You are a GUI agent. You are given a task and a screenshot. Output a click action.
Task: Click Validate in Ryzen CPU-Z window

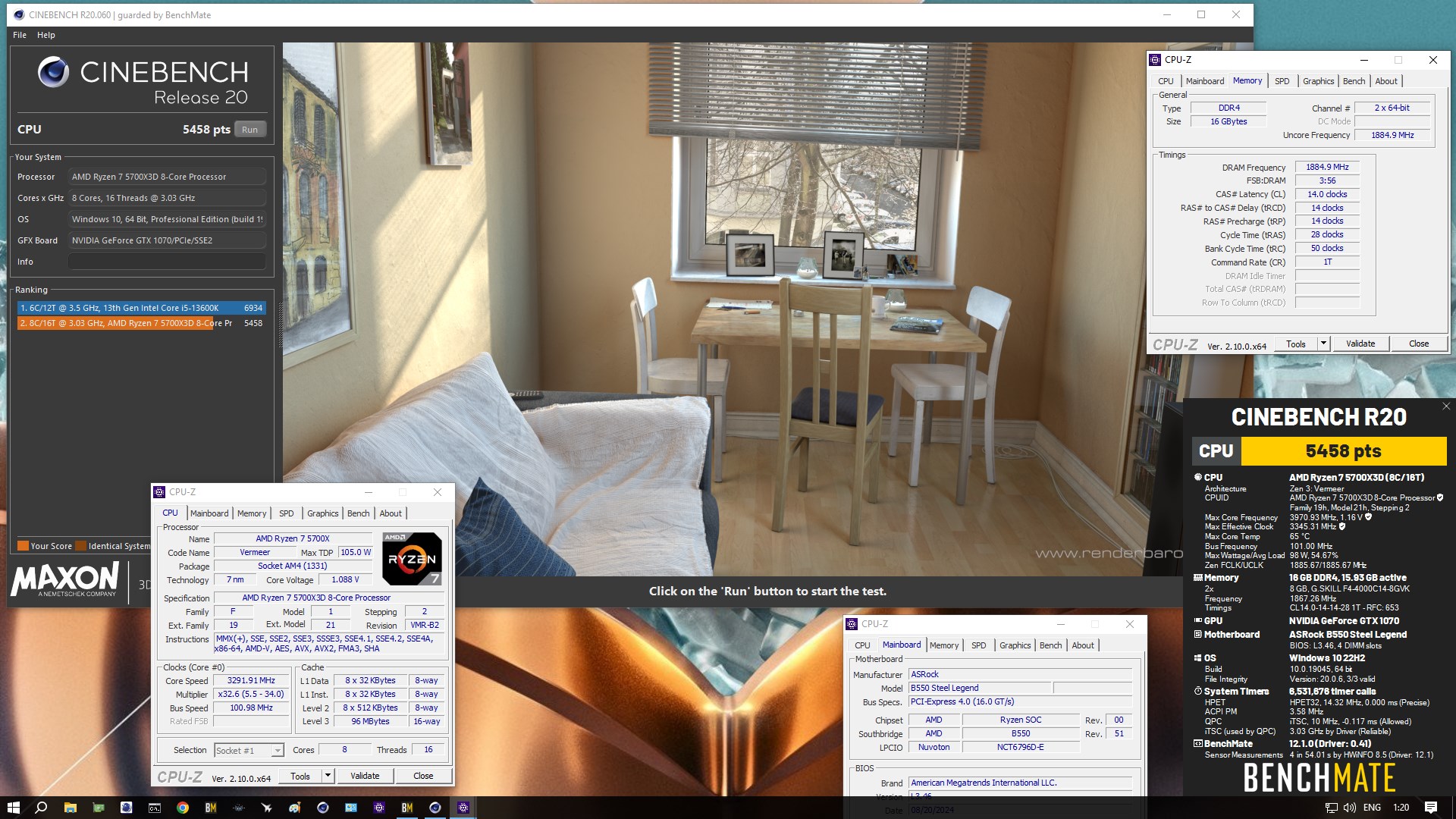365,776
